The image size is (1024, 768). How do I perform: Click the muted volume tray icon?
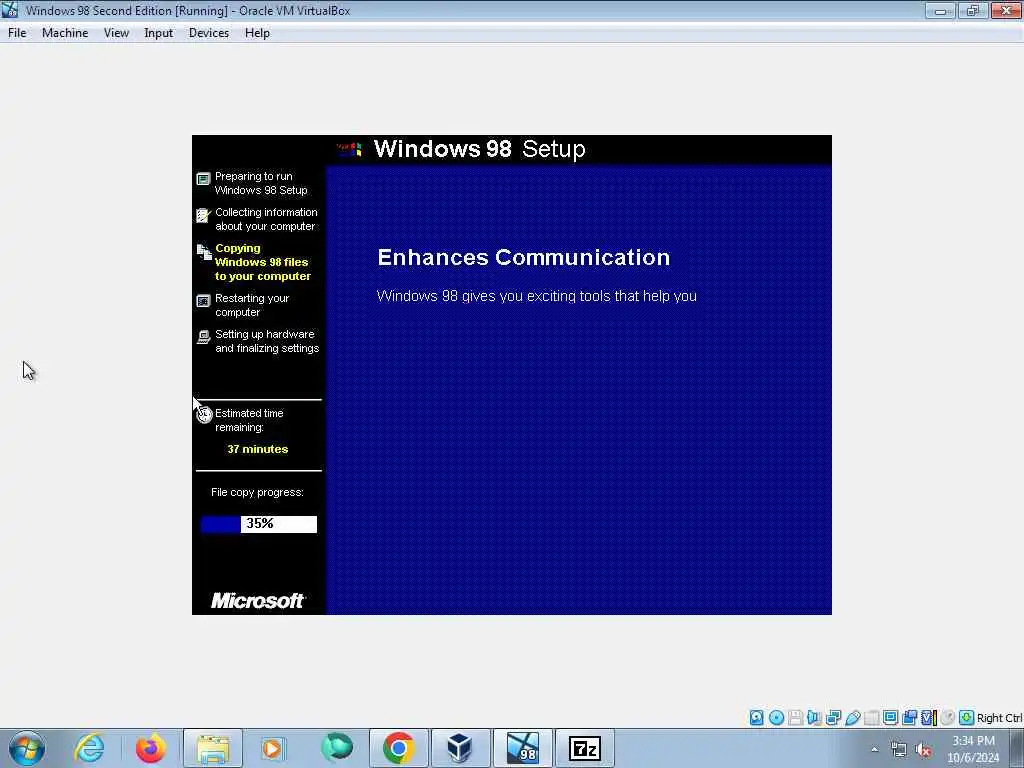[x=923, y=750]
